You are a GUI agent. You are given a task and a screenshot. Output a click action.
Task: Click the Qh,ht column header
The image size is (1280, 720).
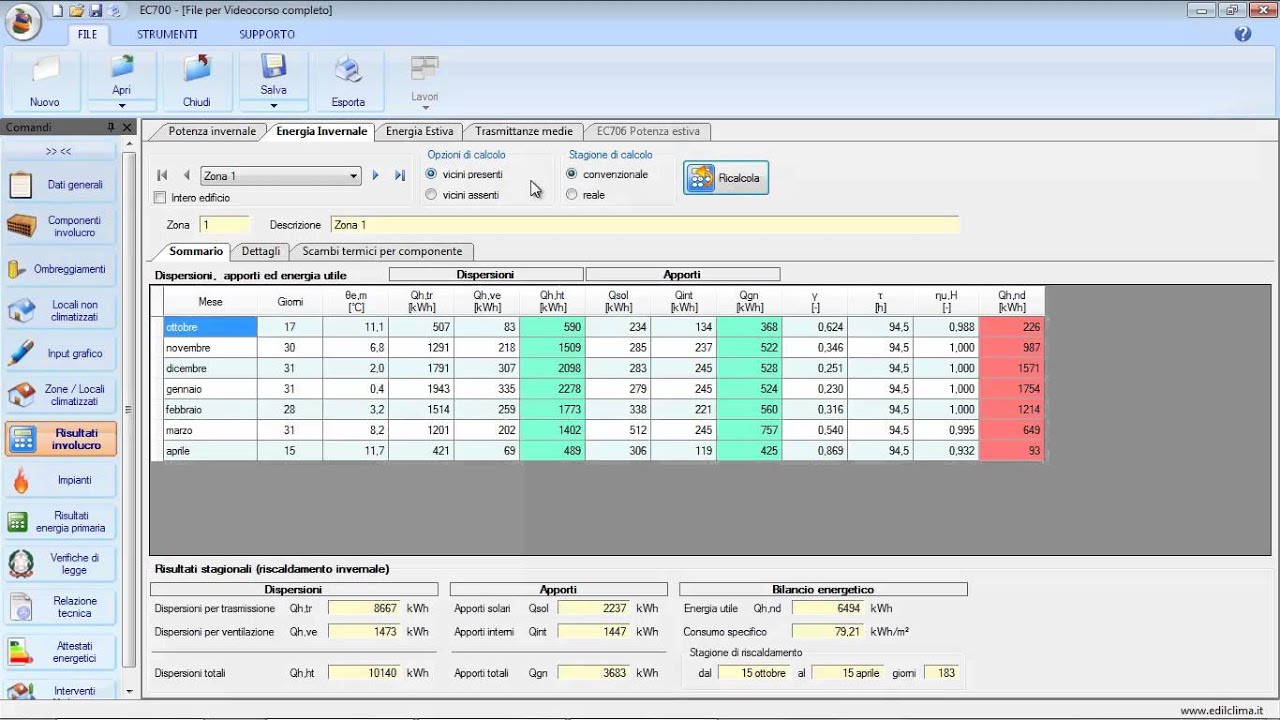click(x=553, y=301)
